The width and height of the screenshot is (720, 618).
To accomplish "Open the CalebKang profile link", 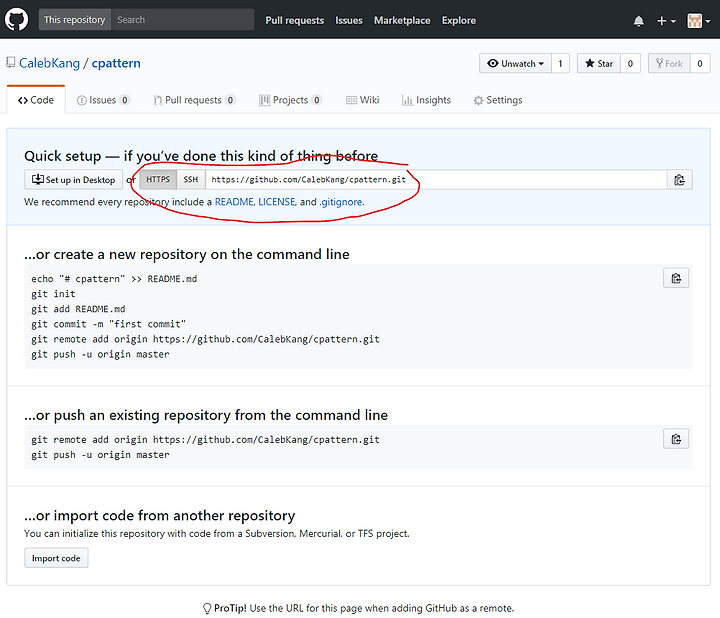I will pos(49,63).
